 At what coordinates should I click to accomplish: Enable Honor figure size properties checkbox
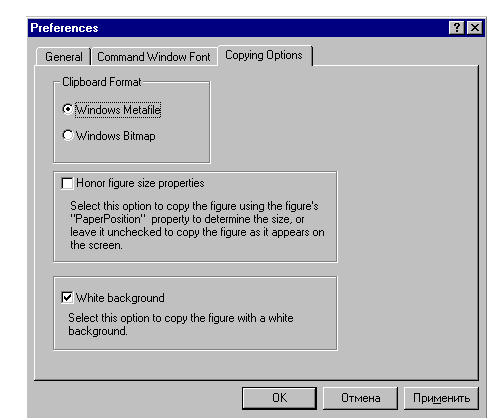click(x=67, y=183)
